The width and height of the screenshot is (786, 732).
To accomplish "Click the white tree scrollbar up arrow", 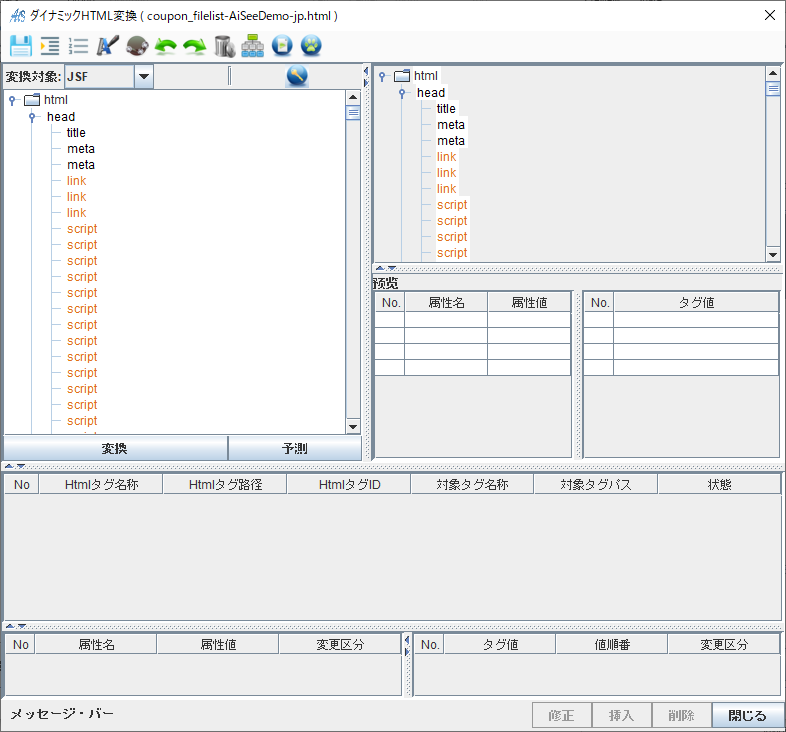I will pos(353,97).
